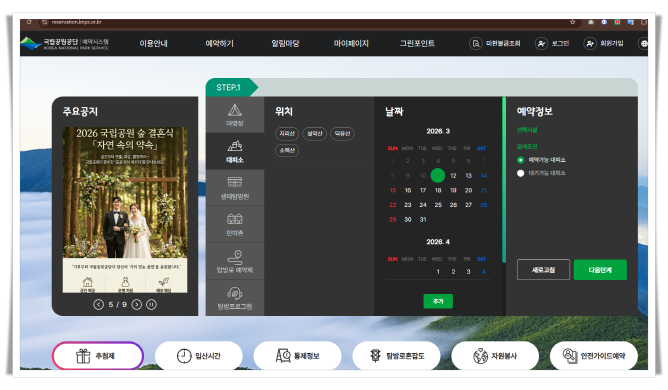This screenshot has height=390, width=668.
Task: Pick Sunday March 15 on the calendar
Action: point(393,190)
